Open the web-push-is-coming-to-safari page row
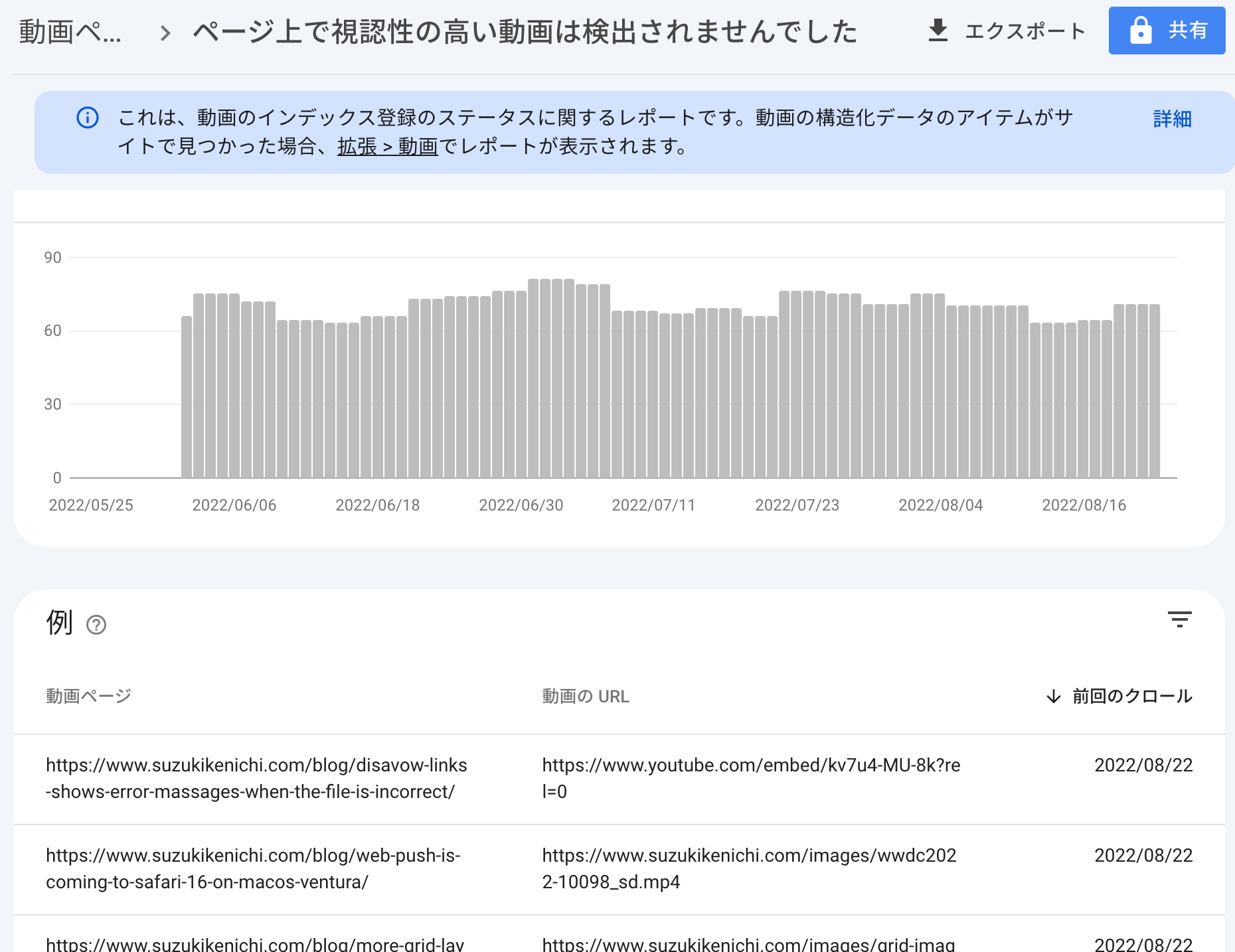Image resolution: width=1235 pixels, height=952 pixels. click(253, 869)
